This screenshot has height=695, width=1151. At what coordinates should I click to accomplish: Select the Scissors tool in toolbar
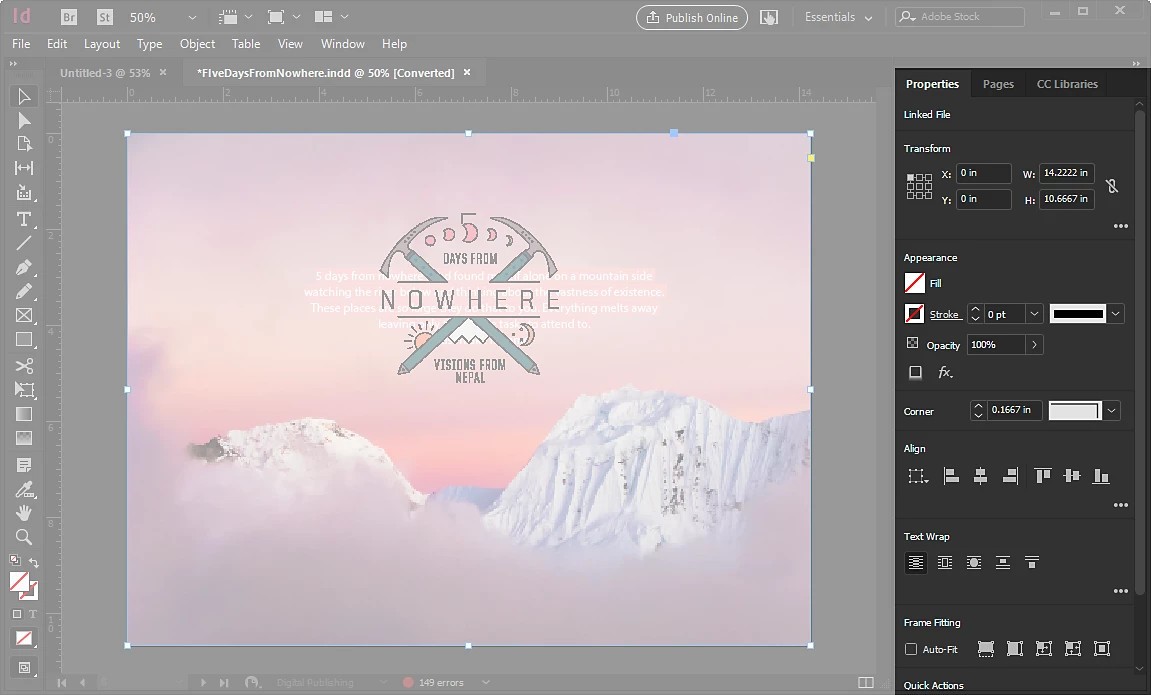(23, 365)
